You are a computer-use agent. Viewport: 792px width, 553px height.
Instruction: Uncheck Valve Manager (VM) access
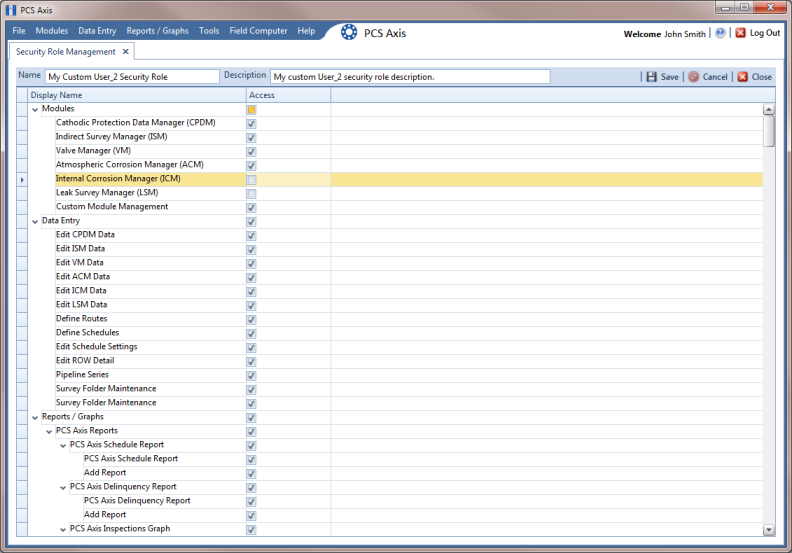(x=252, y=152)
